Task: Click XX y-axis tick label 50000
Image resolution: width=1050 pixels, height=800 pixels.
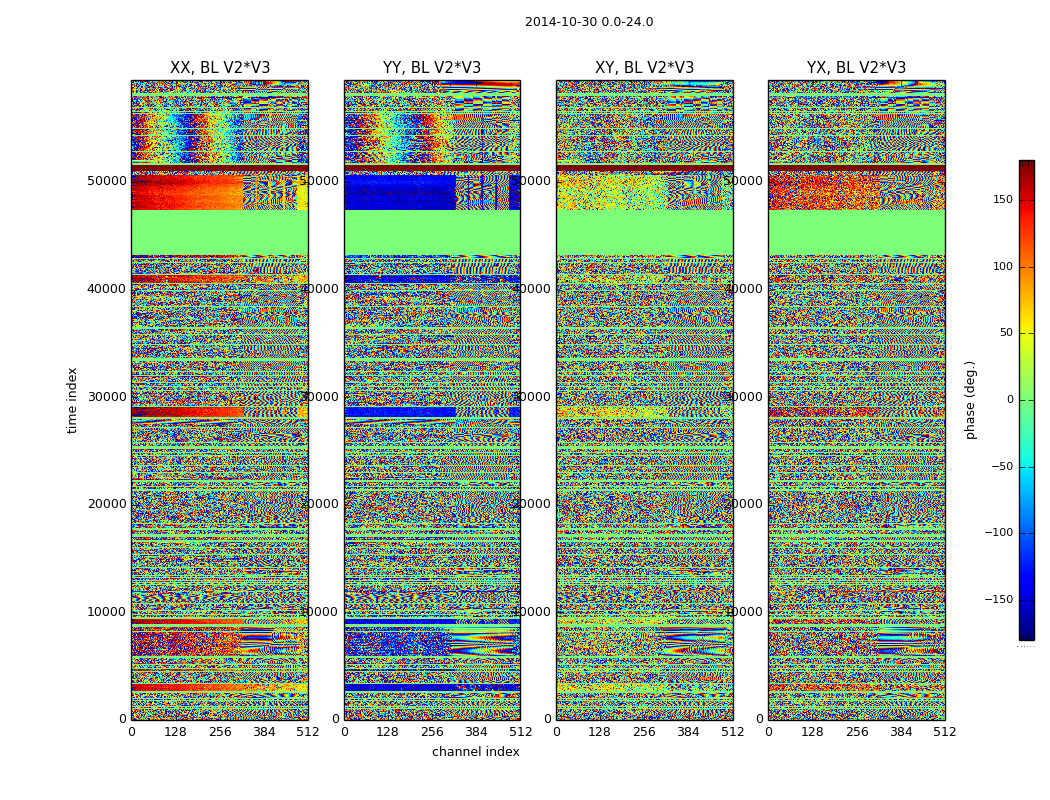Action: tap(107, 181)
